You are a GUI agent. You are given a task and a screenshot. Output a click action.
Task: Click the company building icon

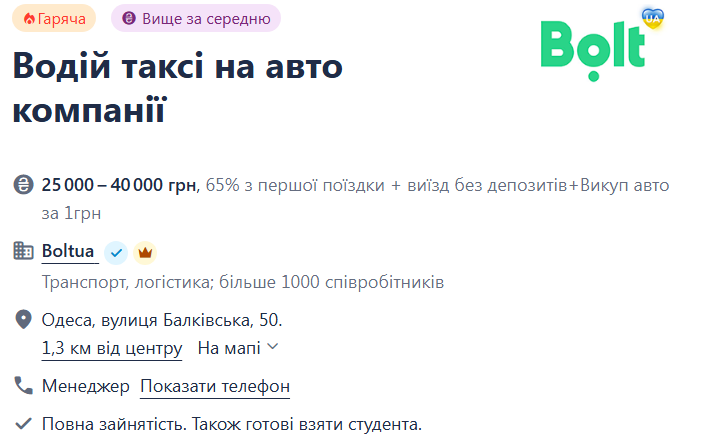pos(23,251)
